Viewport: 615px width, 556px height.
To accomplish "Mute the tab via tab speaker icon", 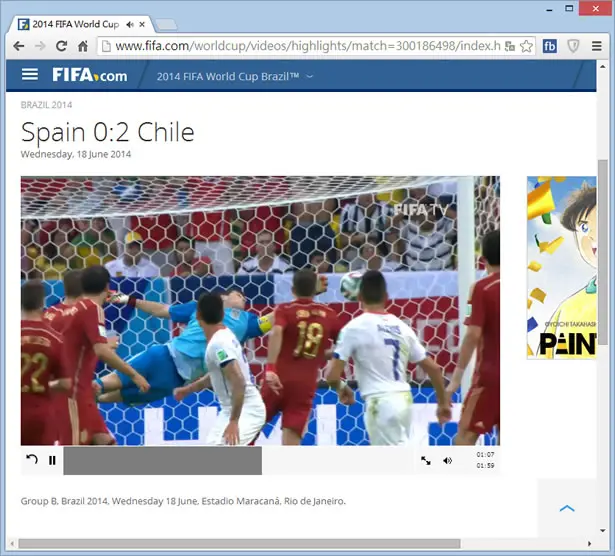I will click(x=130, y=25).
